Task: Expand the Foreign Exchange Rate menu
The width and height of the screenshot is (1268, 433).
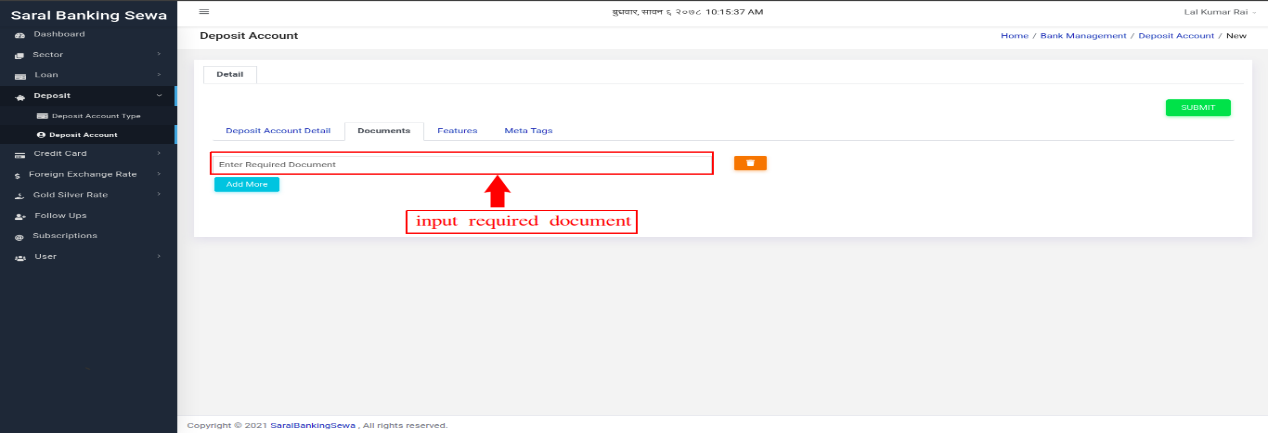Action: coord(159,174)
